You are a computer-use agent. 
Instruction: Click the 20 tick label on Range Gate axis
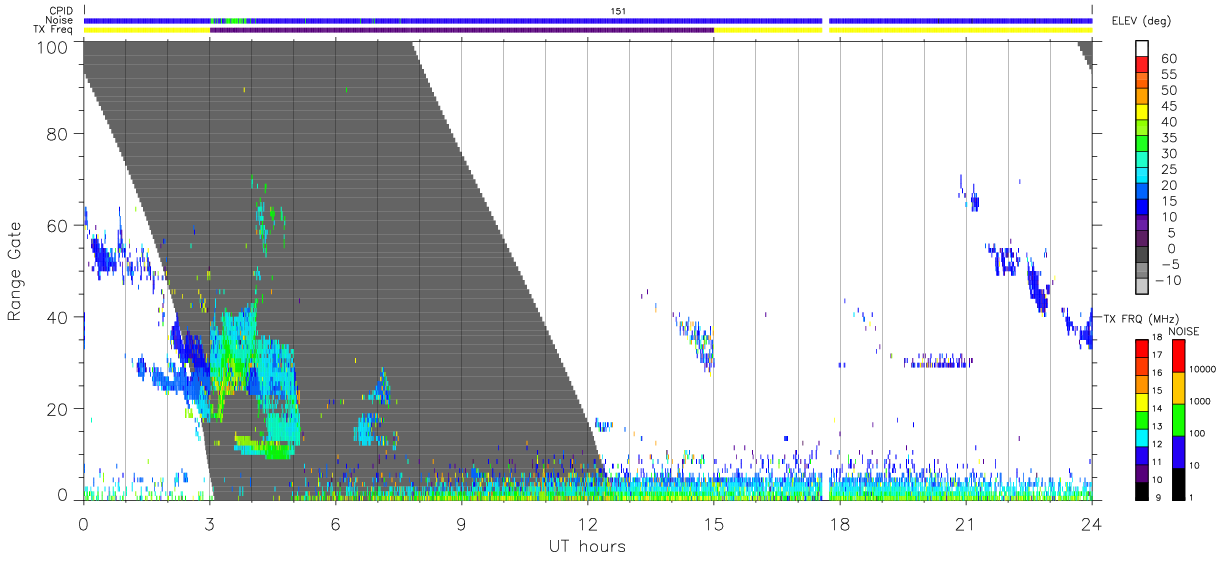pyautogui.click(x=57, y=409)
